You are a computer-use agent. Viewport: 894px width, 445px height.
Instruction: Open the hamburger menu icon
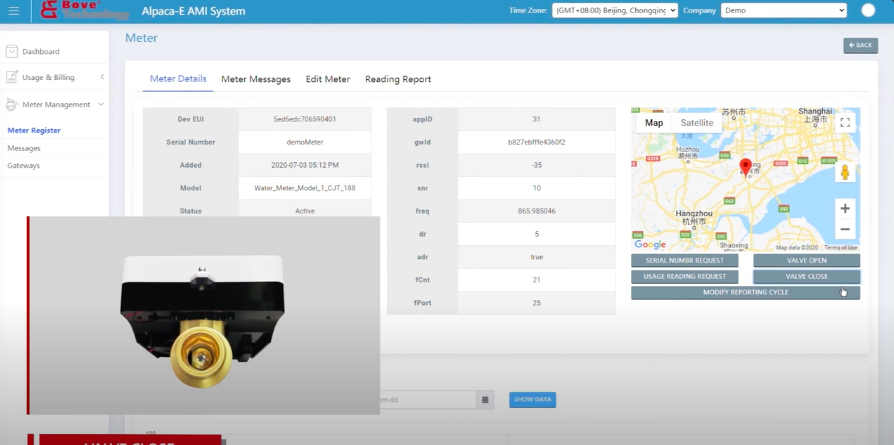point(14,11)
